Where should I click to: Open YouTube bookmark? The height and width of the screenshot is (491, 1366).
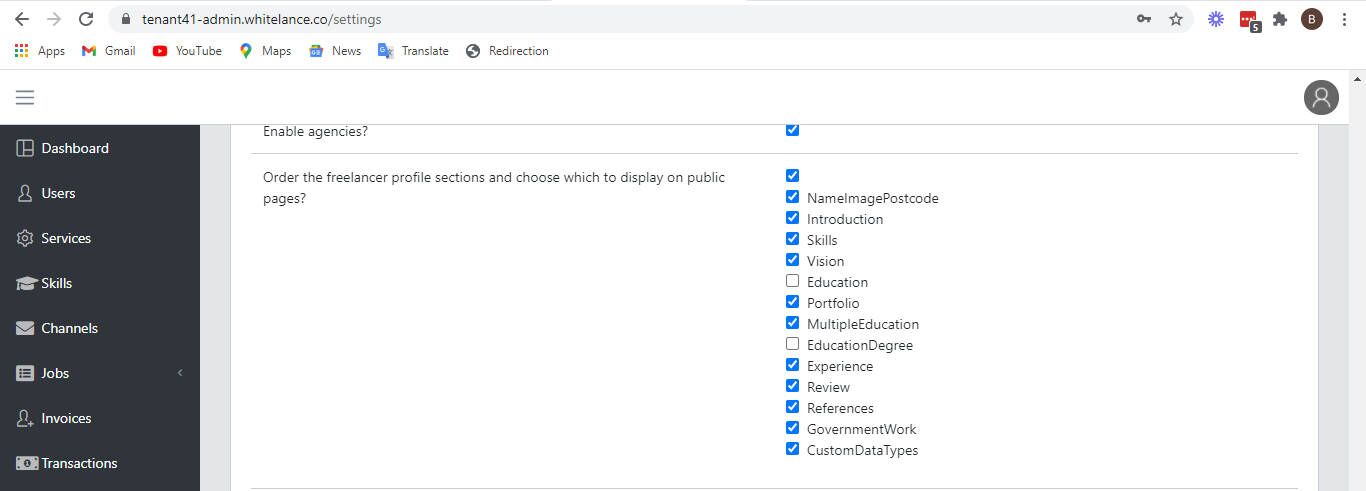(187, 51)
